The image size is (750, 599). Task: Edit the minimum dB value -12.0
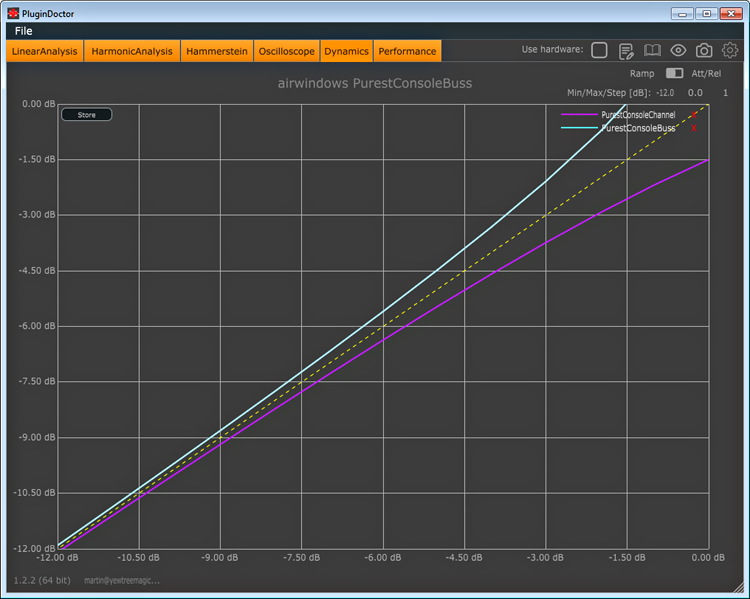point(665,93)
